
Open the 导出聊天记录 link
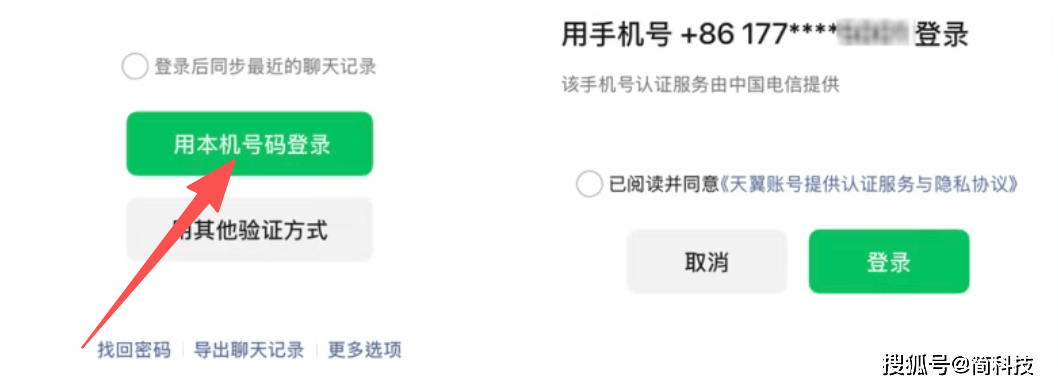pyautogui.click(x=249, y=350)
